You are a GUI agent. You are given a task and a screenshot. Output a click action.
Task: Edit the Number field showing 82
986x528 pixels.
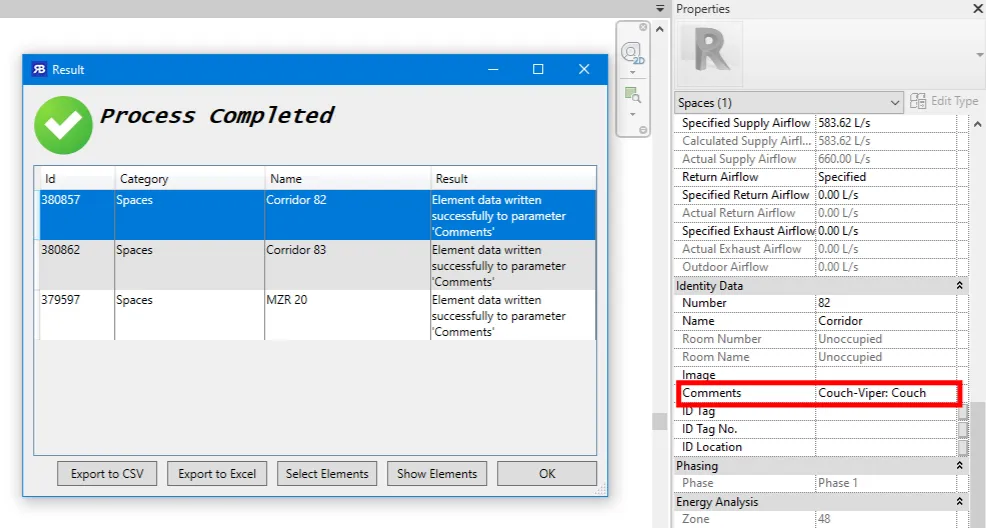tap(885, 303)
